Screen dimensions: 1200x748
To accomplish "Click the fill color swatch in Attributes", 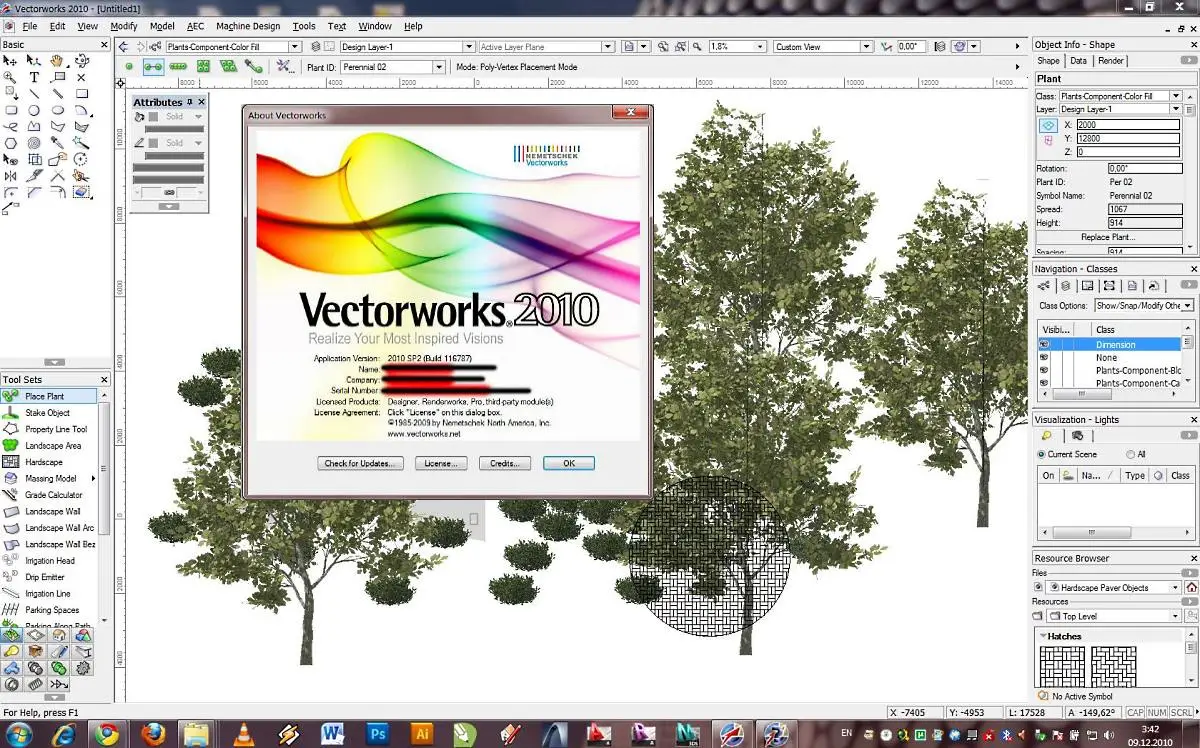I will pos(153,116).
